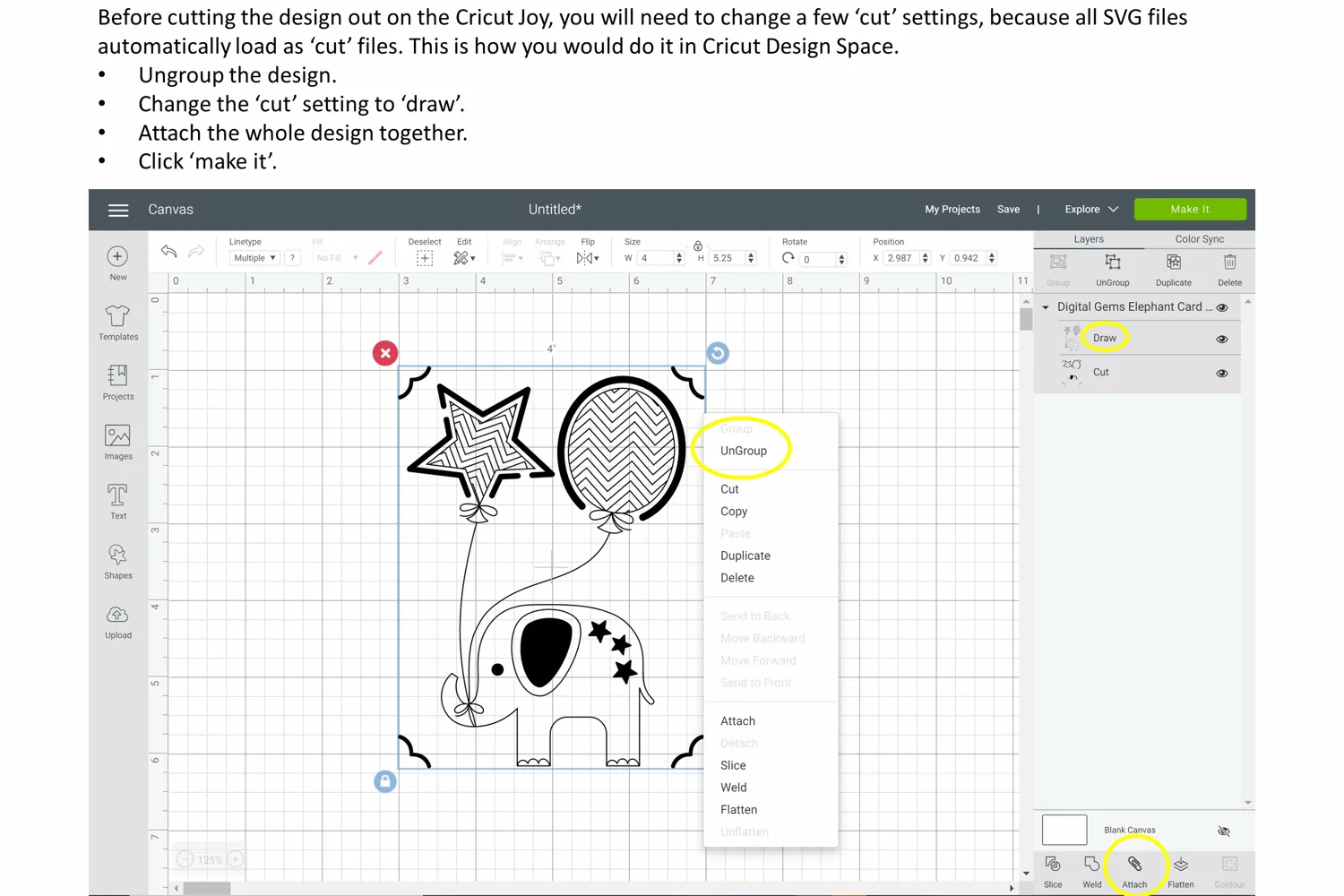Toggle the size aspect ratio lock
The image size is (1344, 896).
point(698,246)
